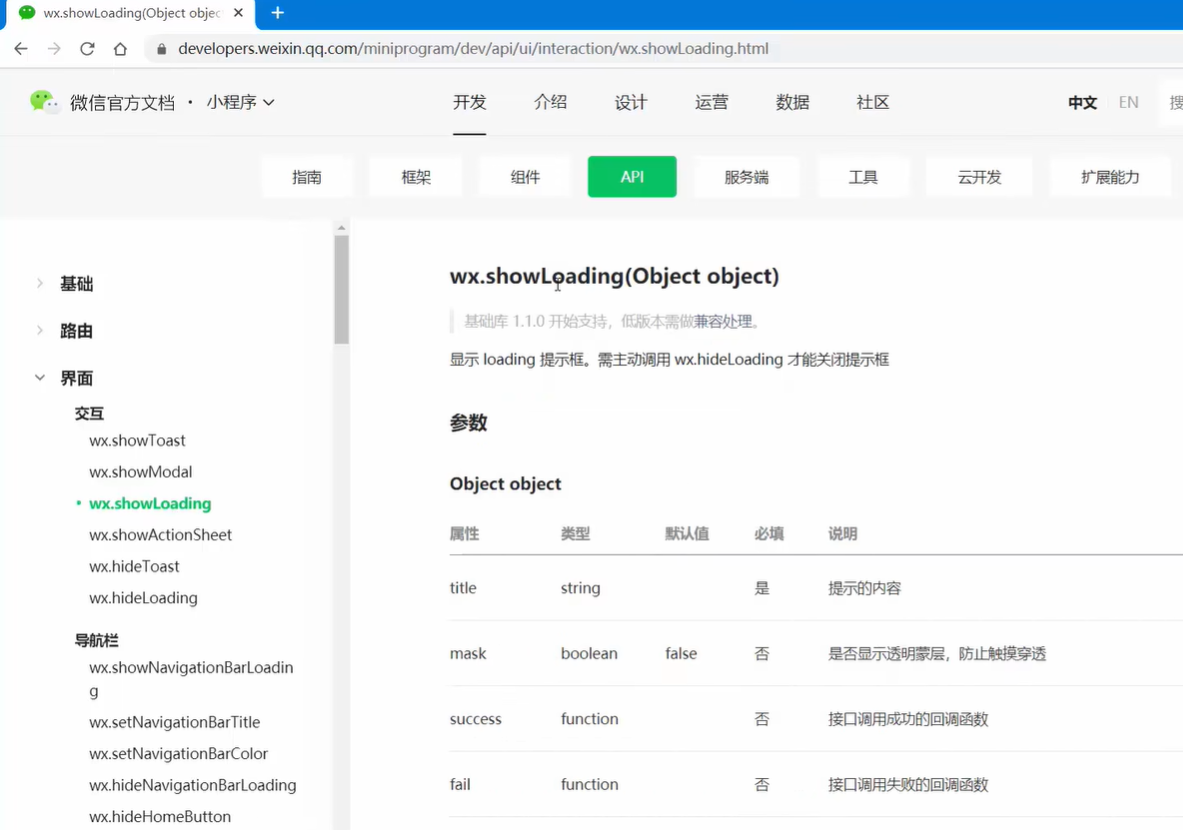
Task: Open wx.showModal in the sidebar
Action: pyautogui.click(x=140, y=472)
